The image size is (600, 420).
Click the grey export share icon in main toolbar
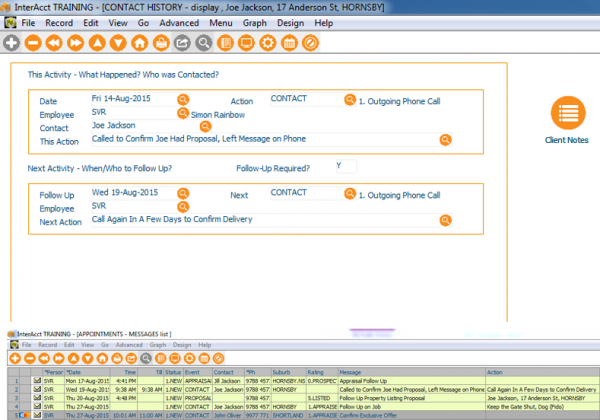tap(182, 43)
